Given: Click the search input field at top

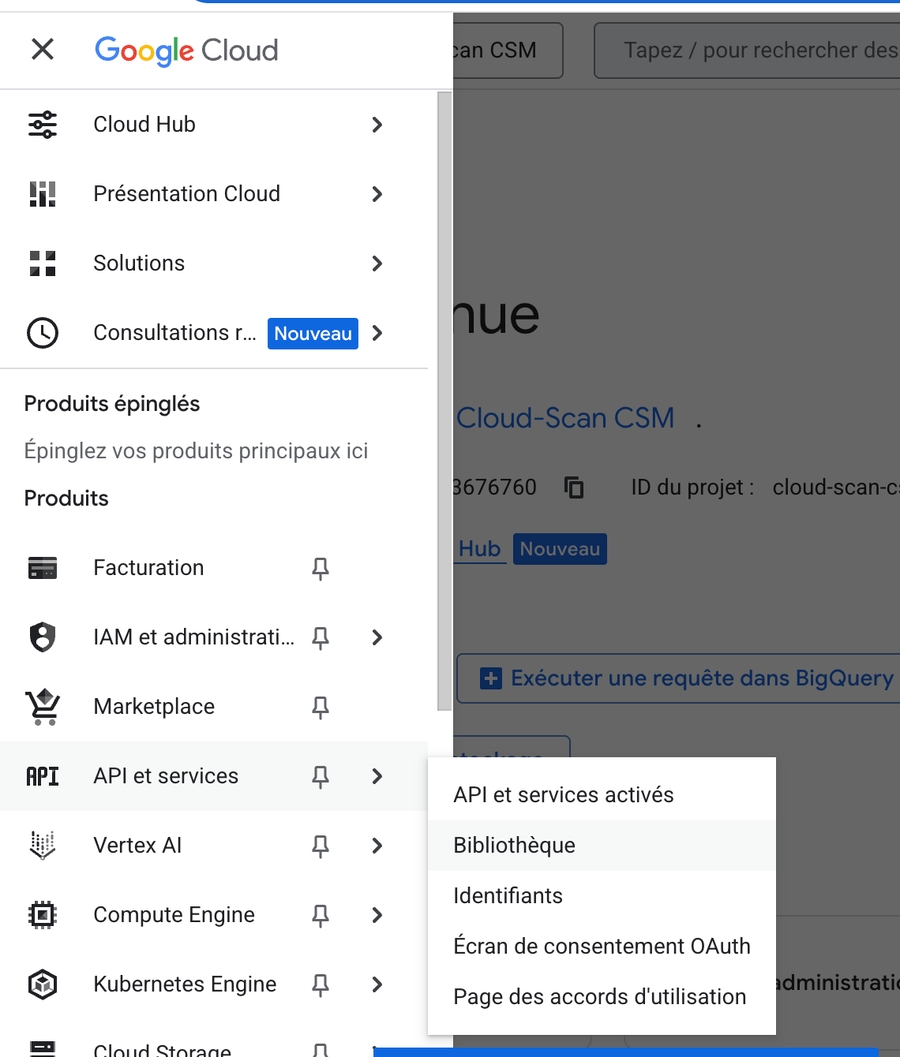Looking at the screenshot, I should click(x=750, y=50).
